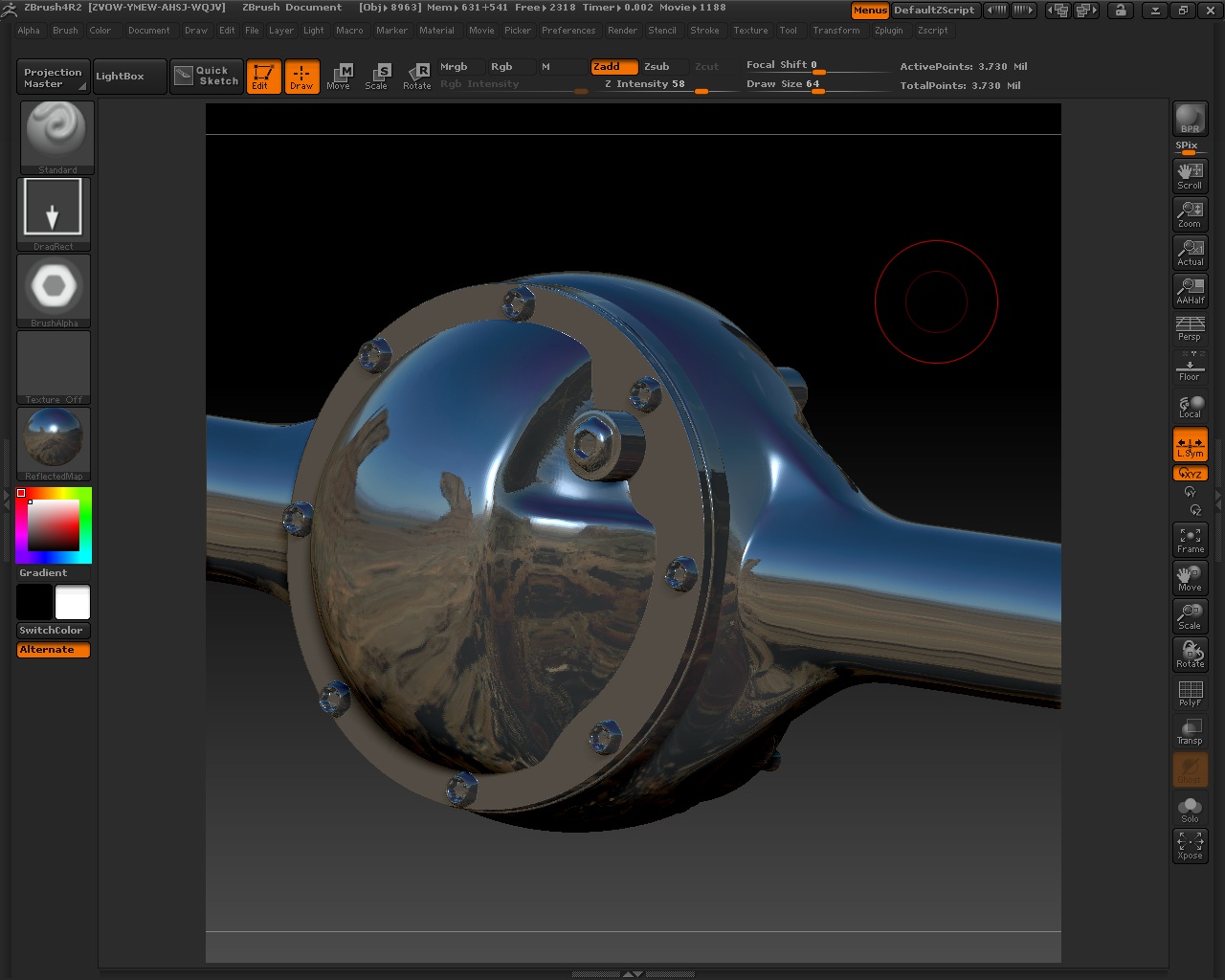Enable PolyF wireframe display

[x=1190, y=692]
